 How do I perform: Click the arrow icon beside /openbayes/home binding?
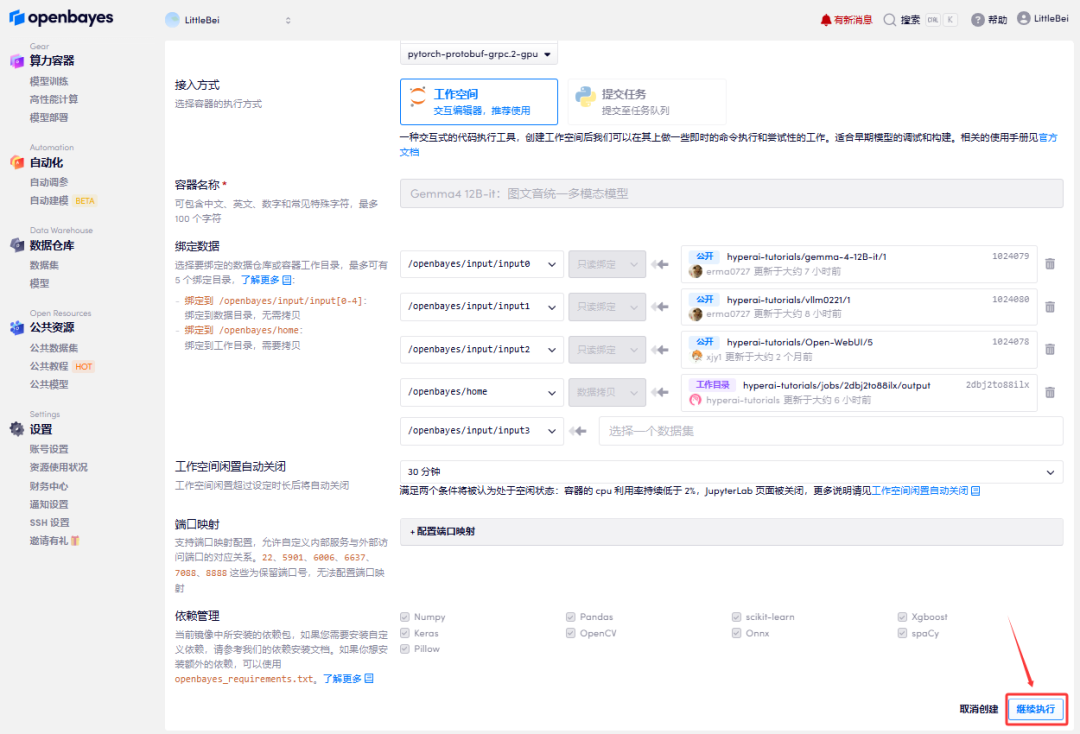click(660, 392)
